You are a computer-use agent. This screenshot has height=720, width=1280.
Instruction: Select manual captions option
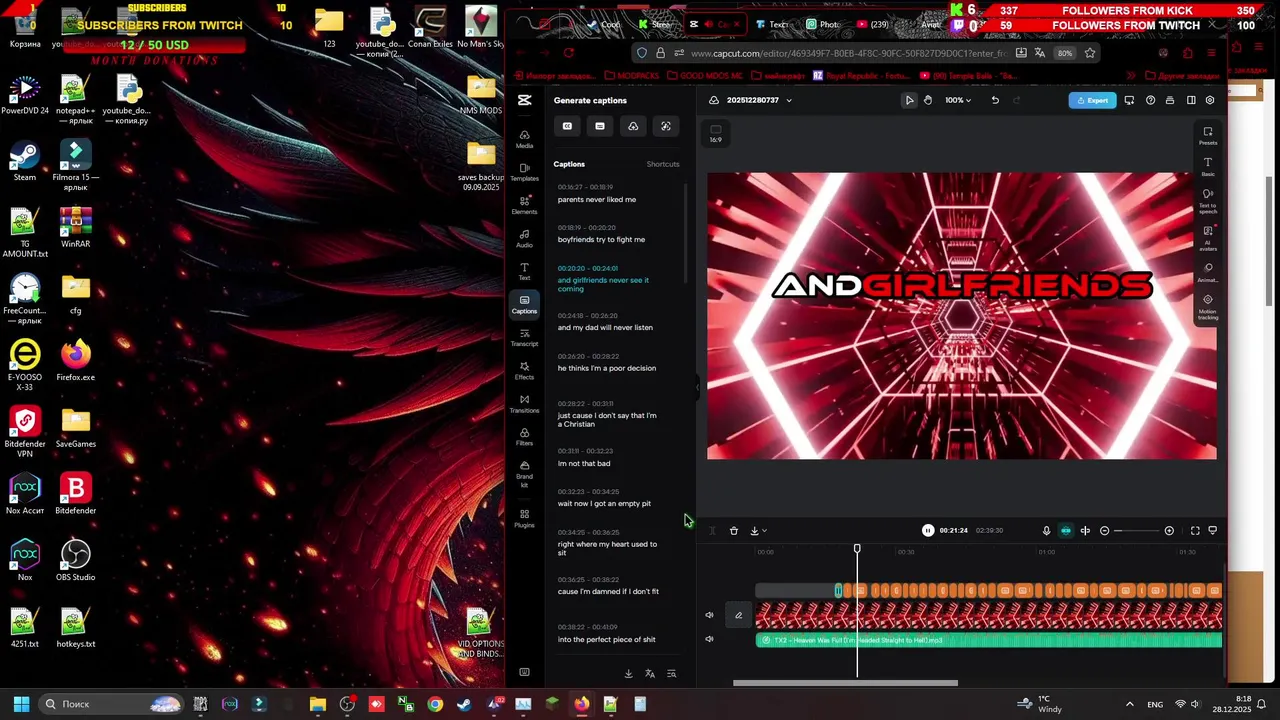600,126
